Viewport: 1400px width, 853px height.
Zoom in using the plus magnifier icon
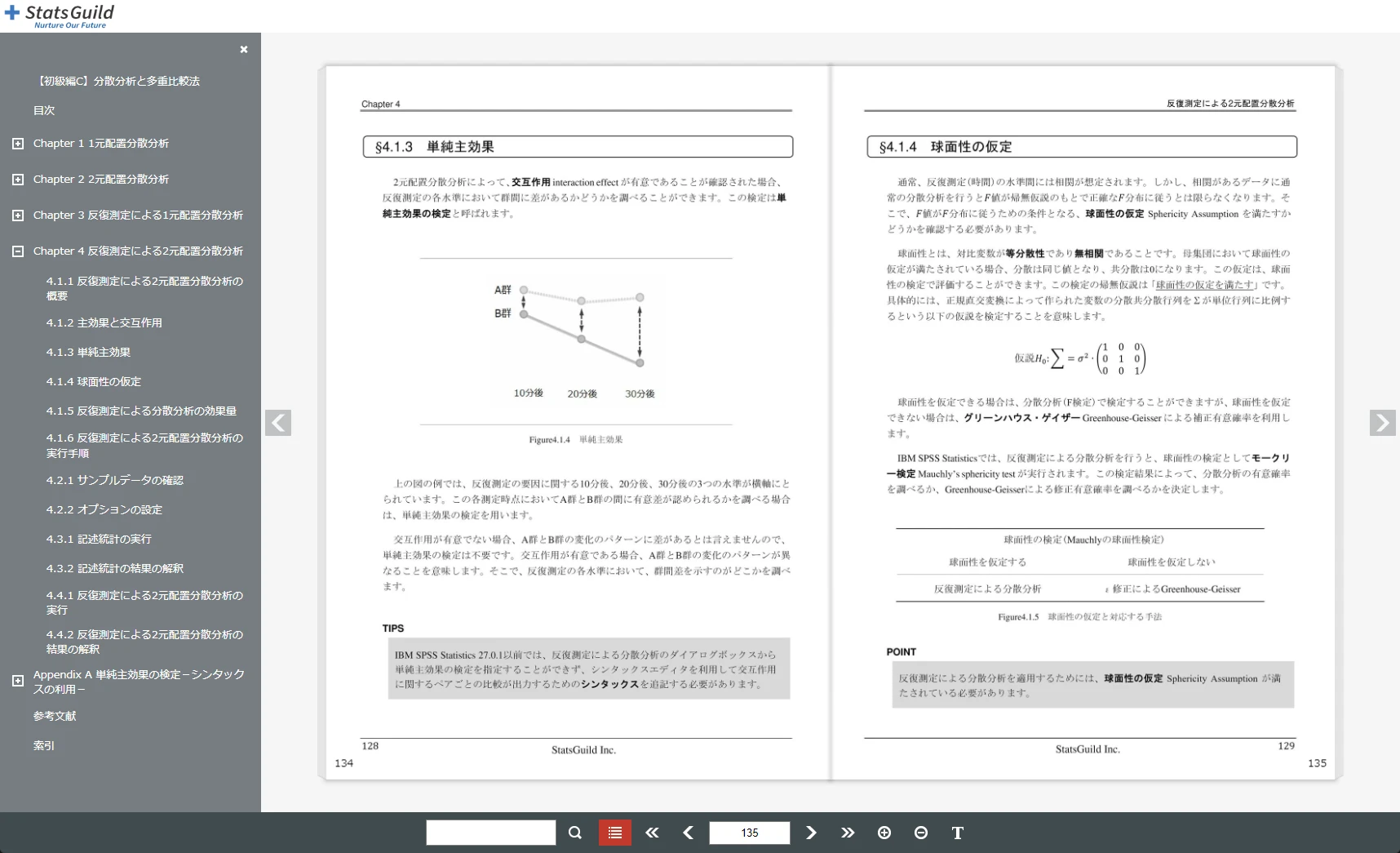884,833
